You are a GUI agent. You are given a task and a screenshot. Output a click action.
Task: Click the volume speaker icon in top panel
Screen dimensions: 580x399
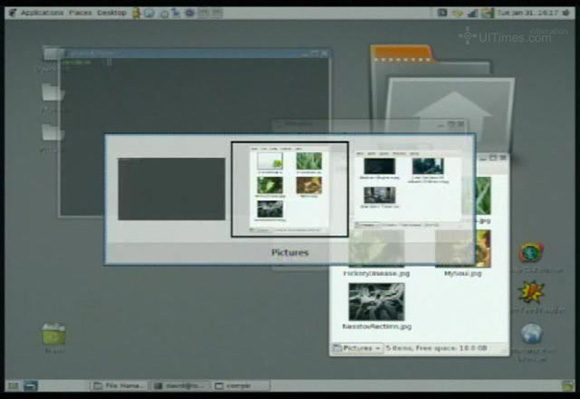(566, 13)
